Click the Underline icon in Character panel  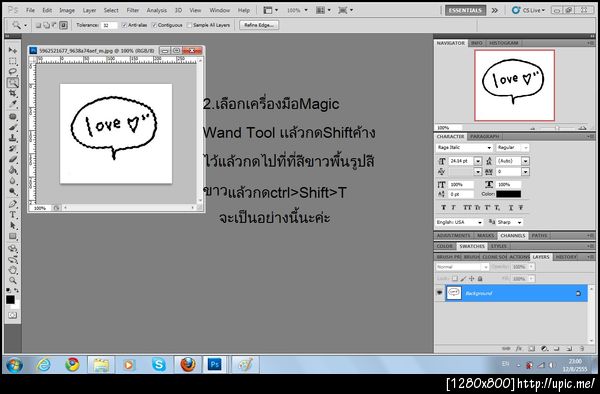[x=511, y=207]
